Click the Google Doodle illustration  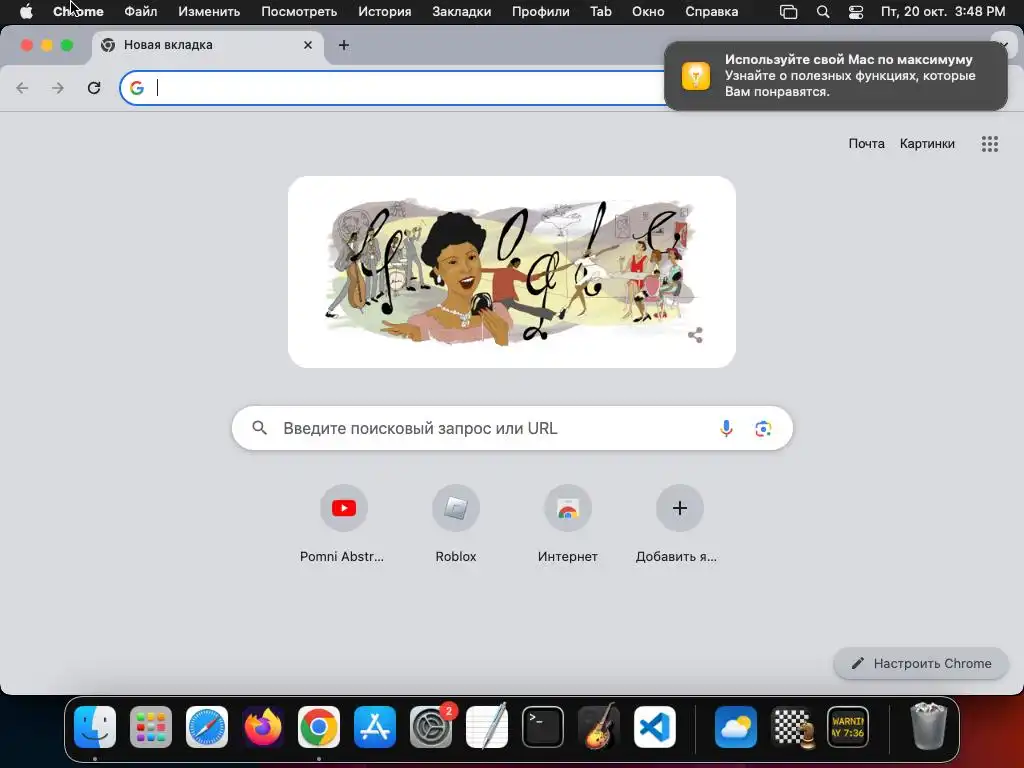(x=511, y=271)
